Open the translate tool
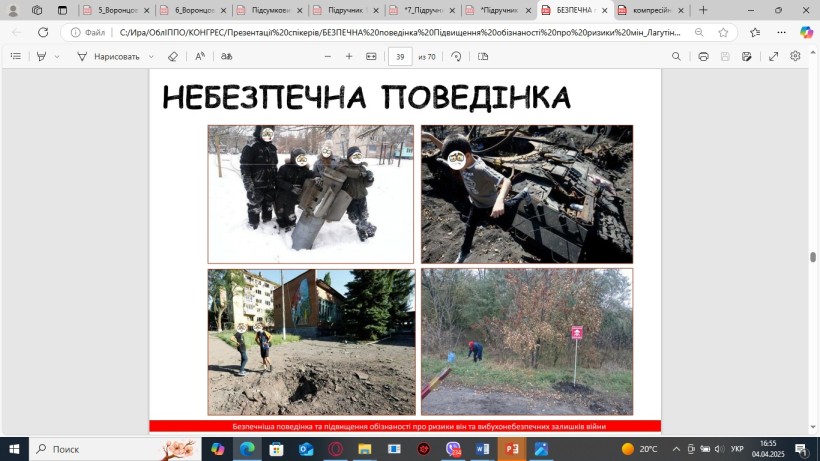 tap(226, 56)
